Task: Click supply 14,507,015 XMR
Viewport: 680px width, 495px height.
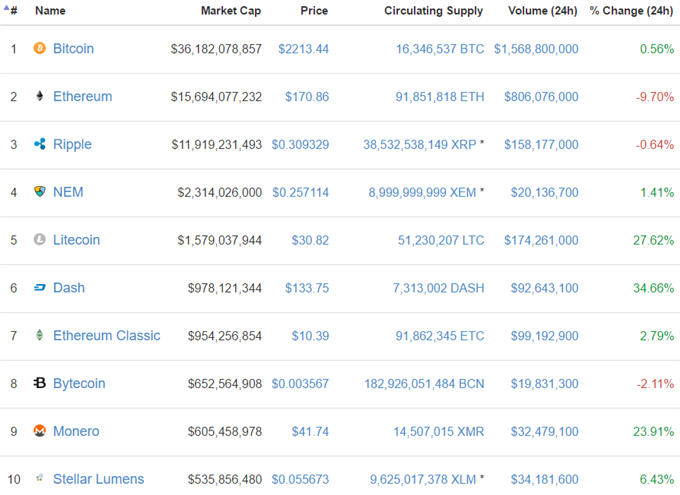Action: pos(439,431)
